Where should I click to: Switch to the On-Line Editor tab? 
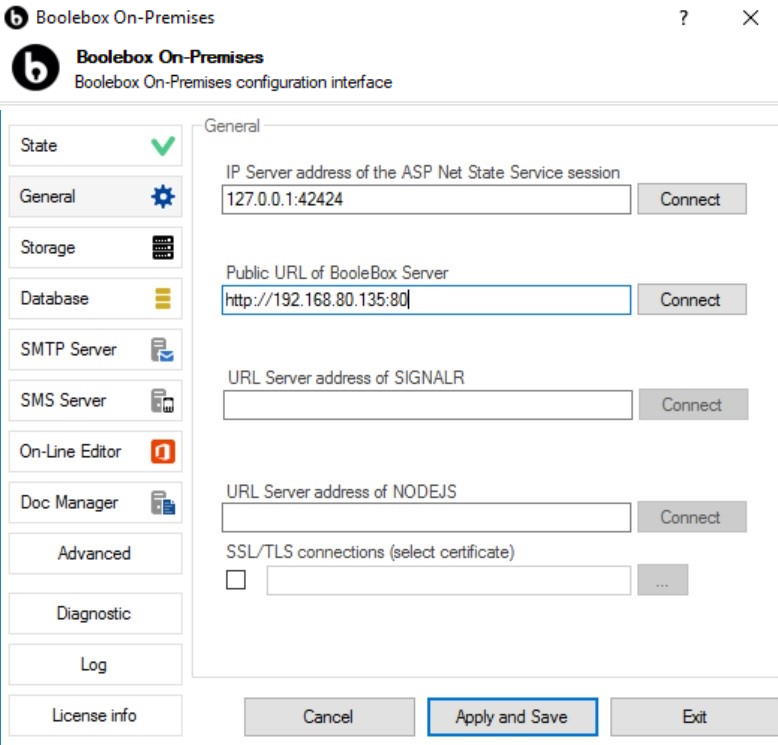click(95, 451)
